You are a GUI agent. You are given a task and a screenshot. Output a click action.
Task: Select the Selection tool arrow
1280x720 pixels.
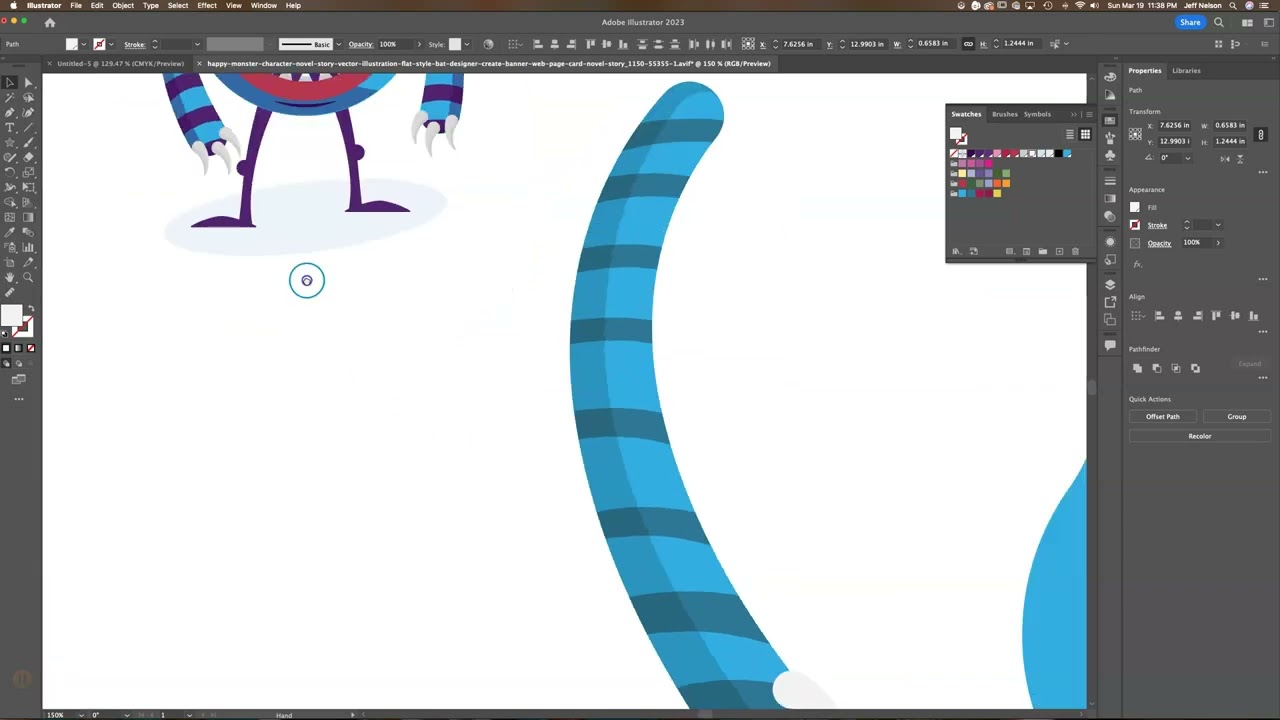[x=9, y=82]
